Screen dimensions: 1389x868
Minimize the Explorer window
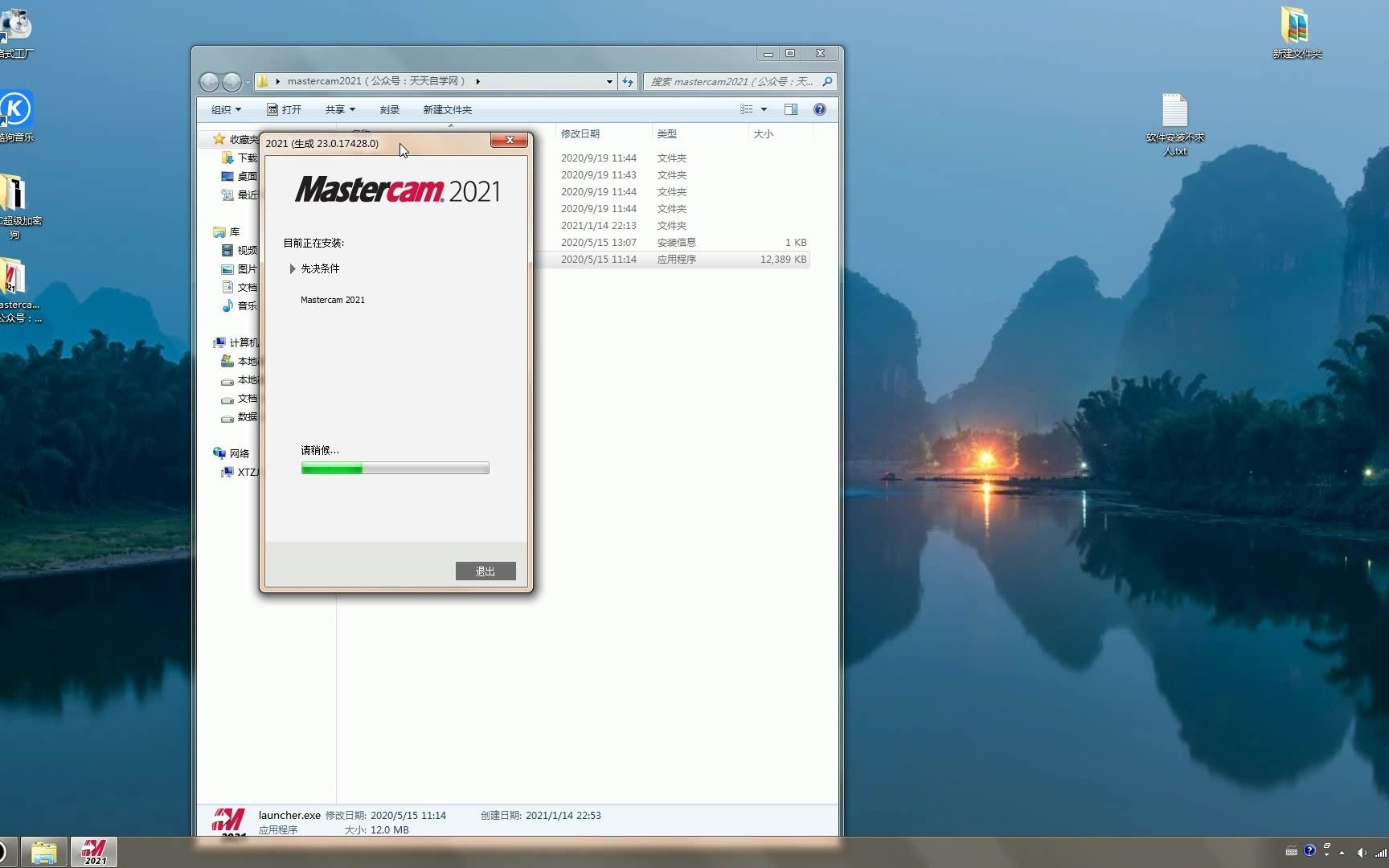tap(768, 54)
